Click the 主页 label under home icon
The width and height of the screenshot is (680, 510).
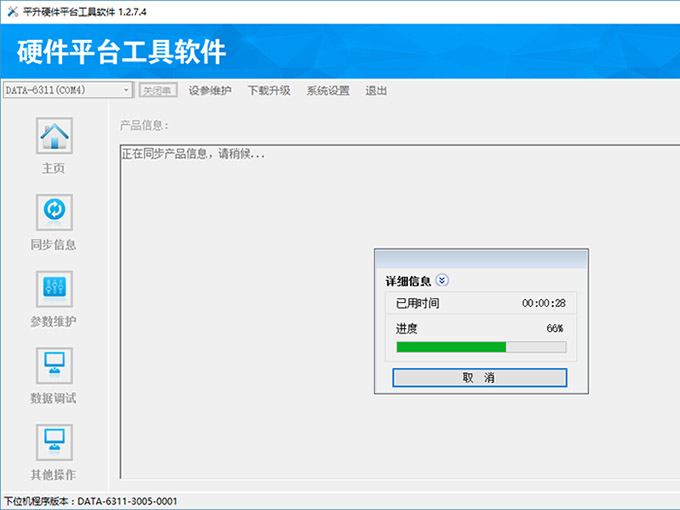[53, 168]
